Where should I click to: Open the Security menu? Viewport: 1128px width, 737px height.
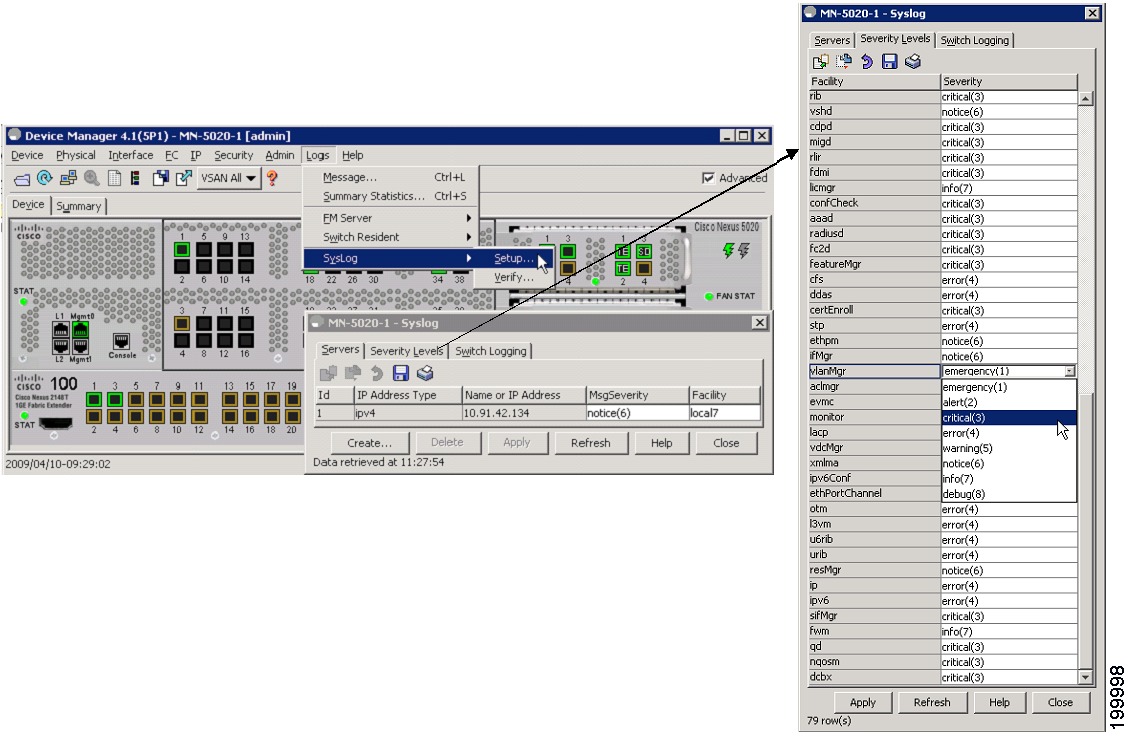234,155
